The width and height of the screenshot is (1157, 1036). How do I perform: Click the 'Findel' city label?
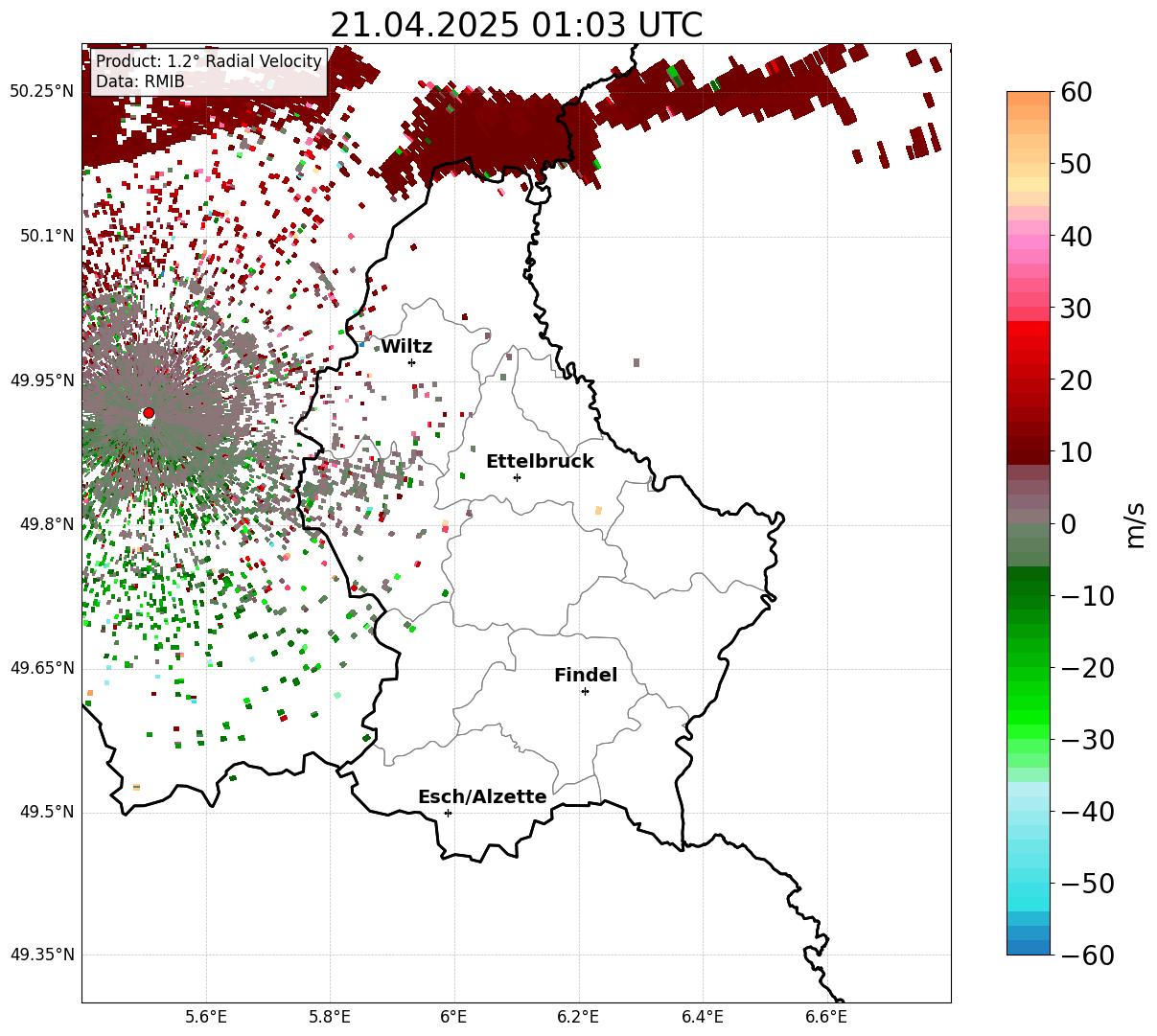click(x=586, y=675)
